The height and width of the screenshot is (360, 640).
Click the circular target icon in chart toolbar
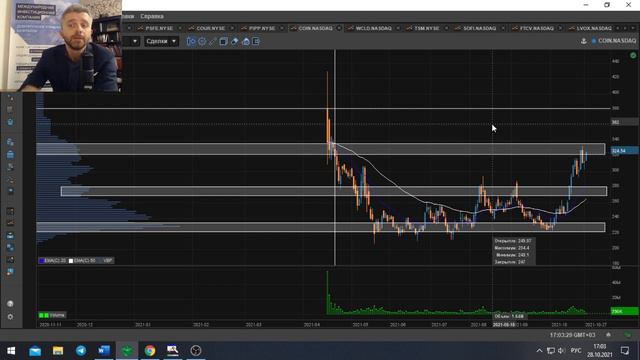point(202,41)
